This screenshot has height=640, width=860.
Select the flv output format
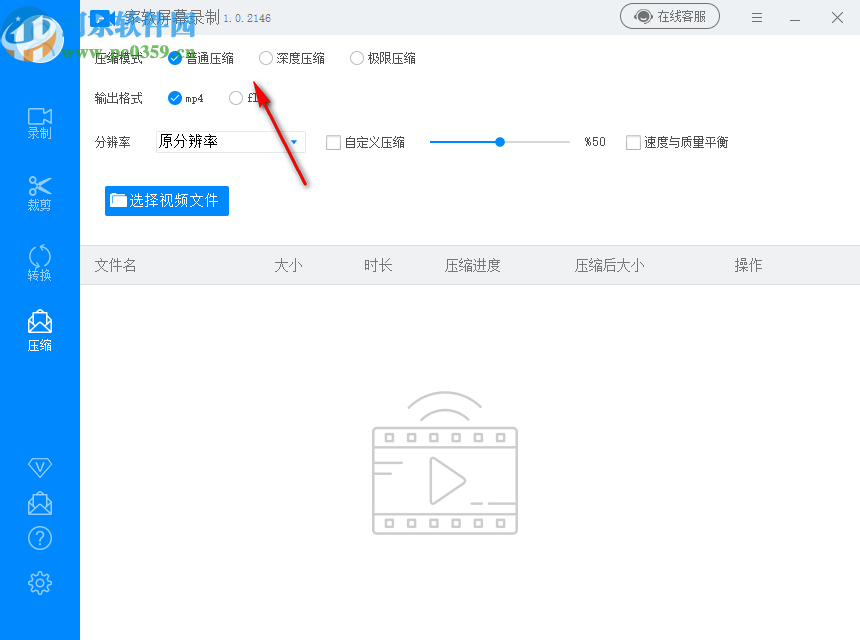tap(238, 98)
